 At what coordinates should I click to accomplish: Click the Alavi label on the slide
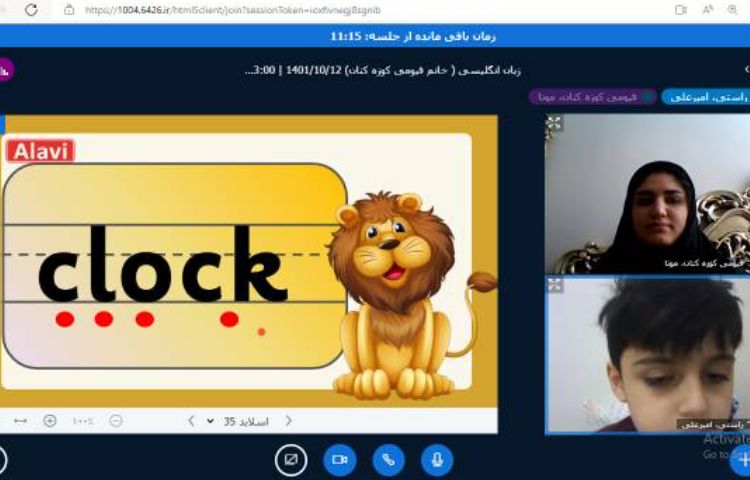[x=41, y=151]
